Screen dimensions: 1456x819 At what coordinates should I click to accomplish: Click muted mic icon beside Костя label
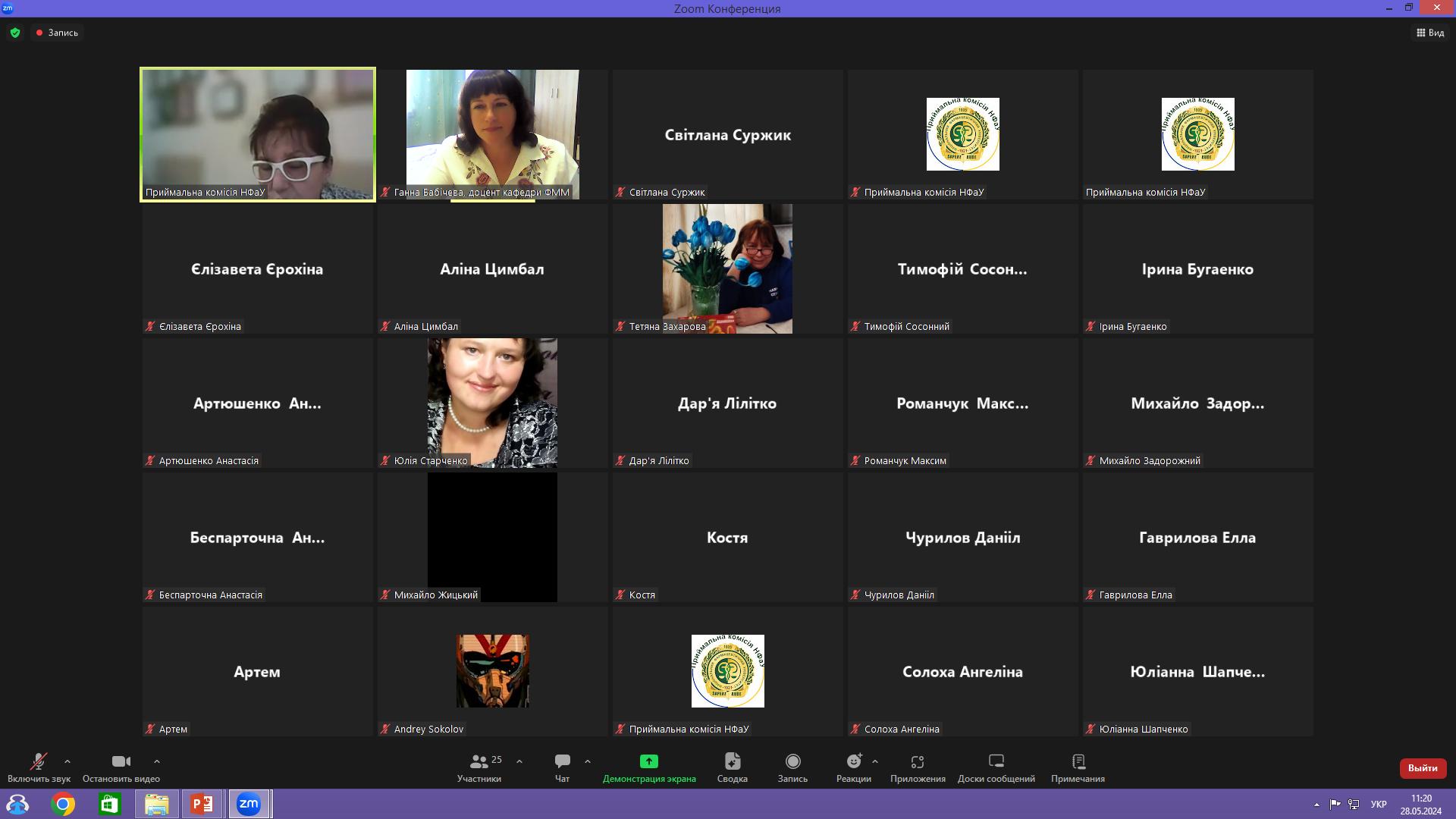620,595
